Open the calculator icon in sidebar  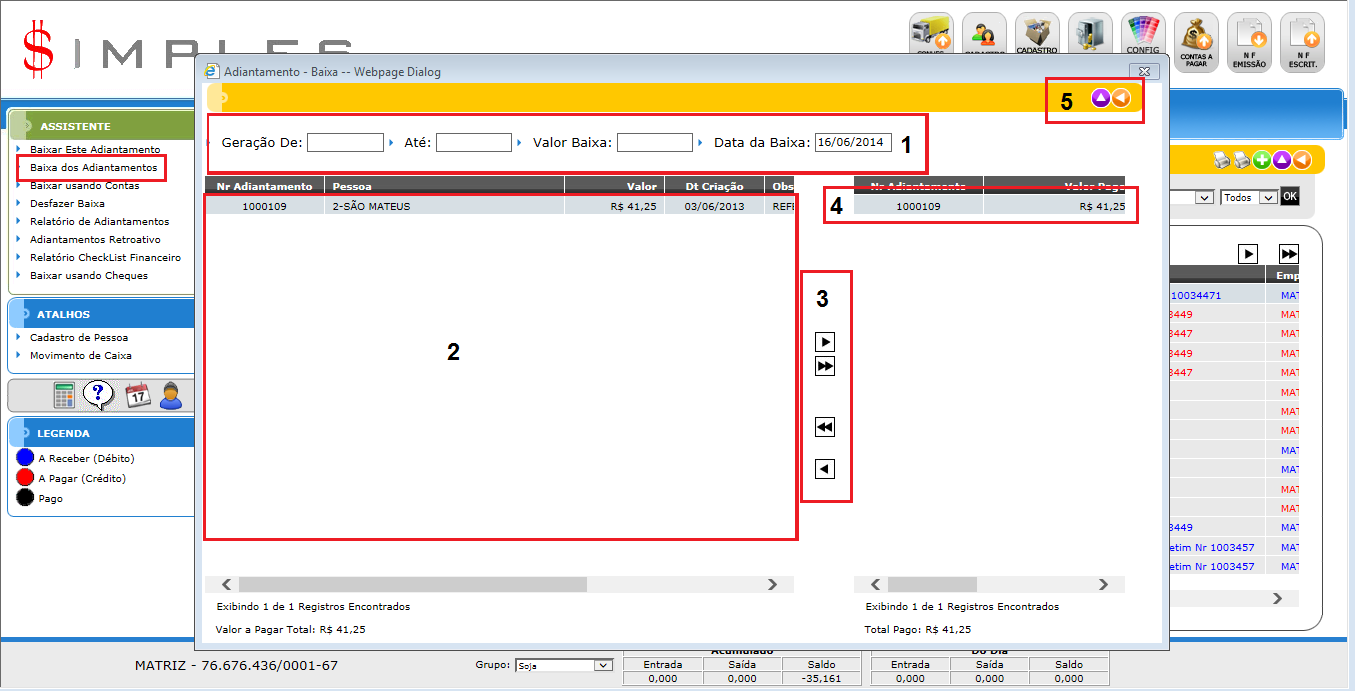pyautogui.click(x=65, y=396)
